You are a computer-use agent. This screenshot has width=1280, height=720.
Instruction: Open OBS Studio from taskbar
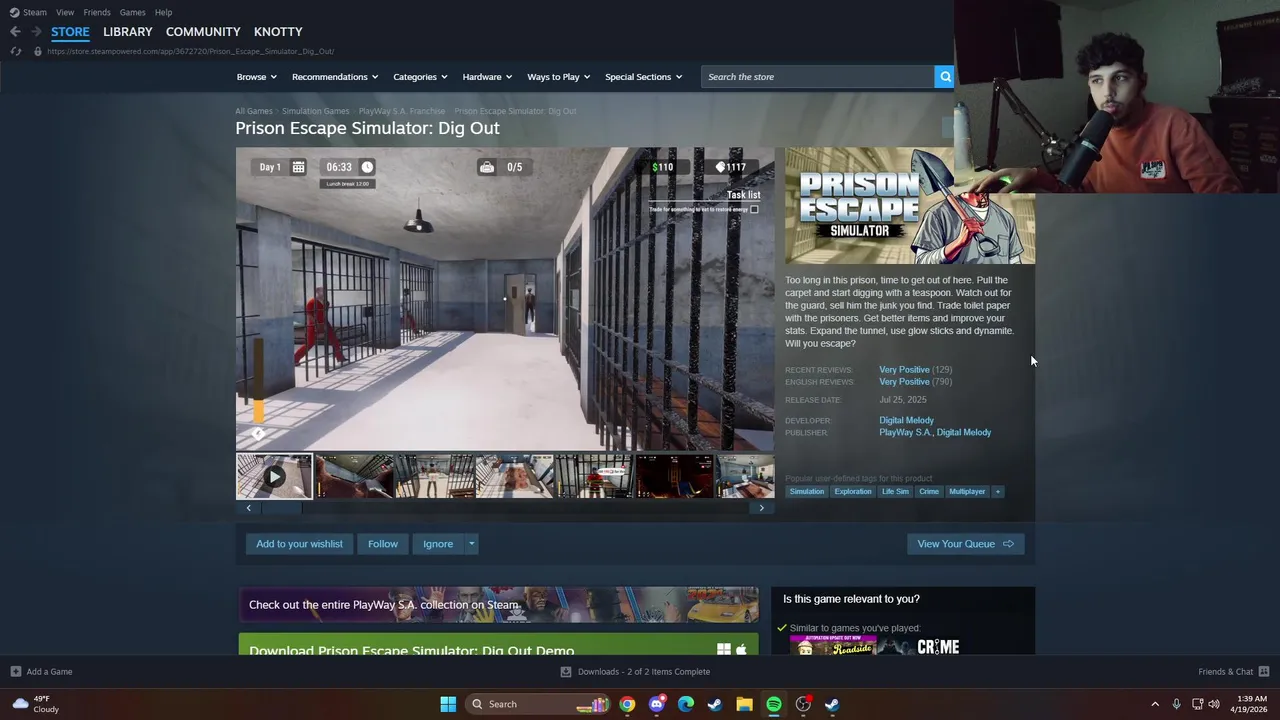(803, 704)
